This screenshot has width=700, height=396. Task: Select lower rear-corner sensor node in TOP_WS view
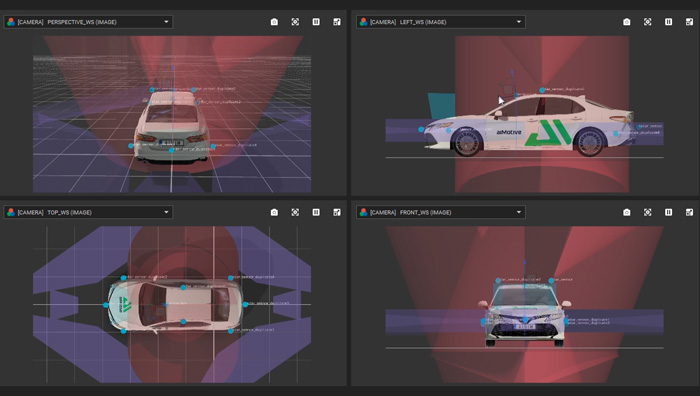coord(231,331)
